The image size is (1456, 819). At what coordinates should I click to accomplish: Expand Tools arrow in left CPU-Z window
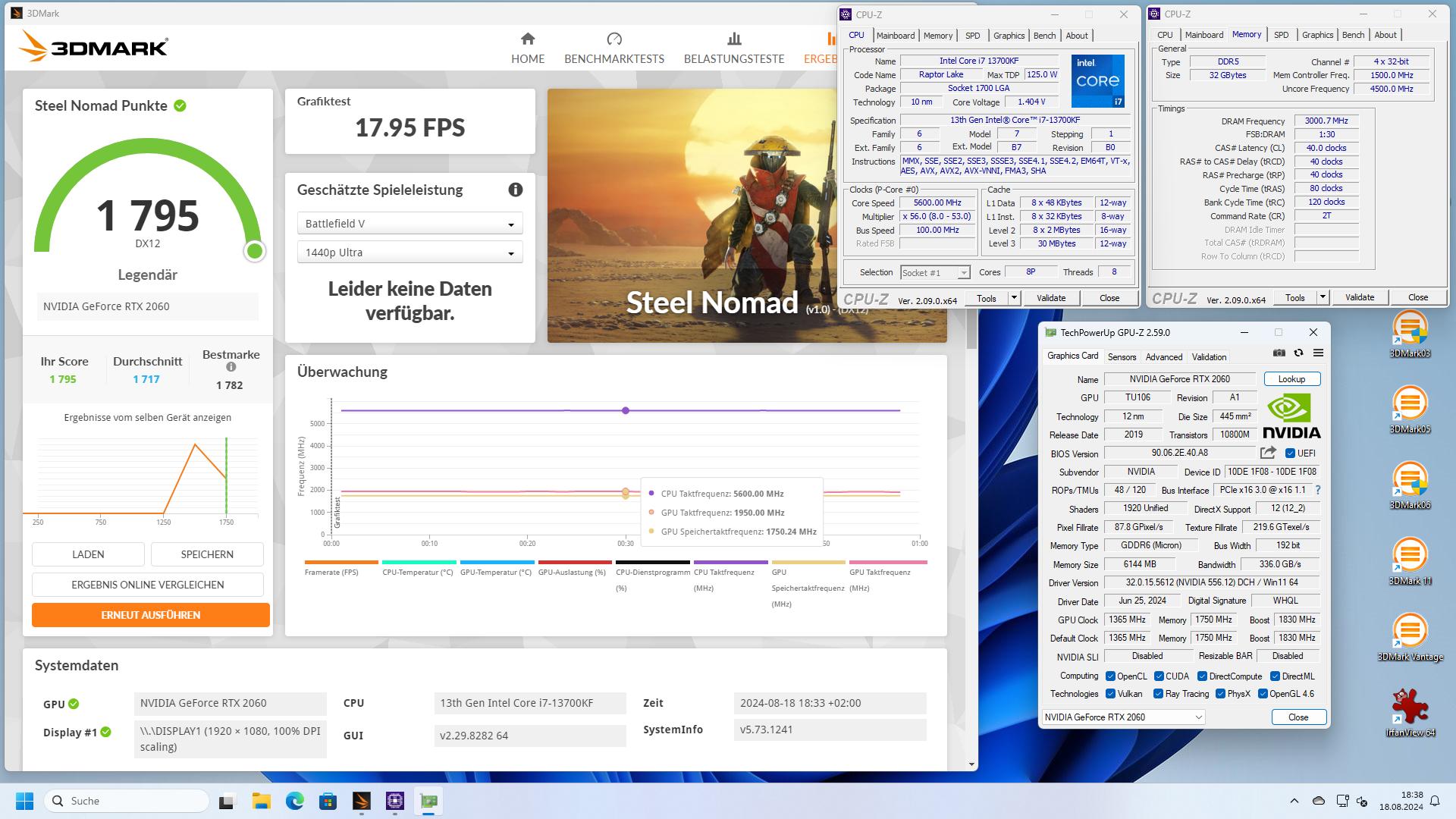1014,298
